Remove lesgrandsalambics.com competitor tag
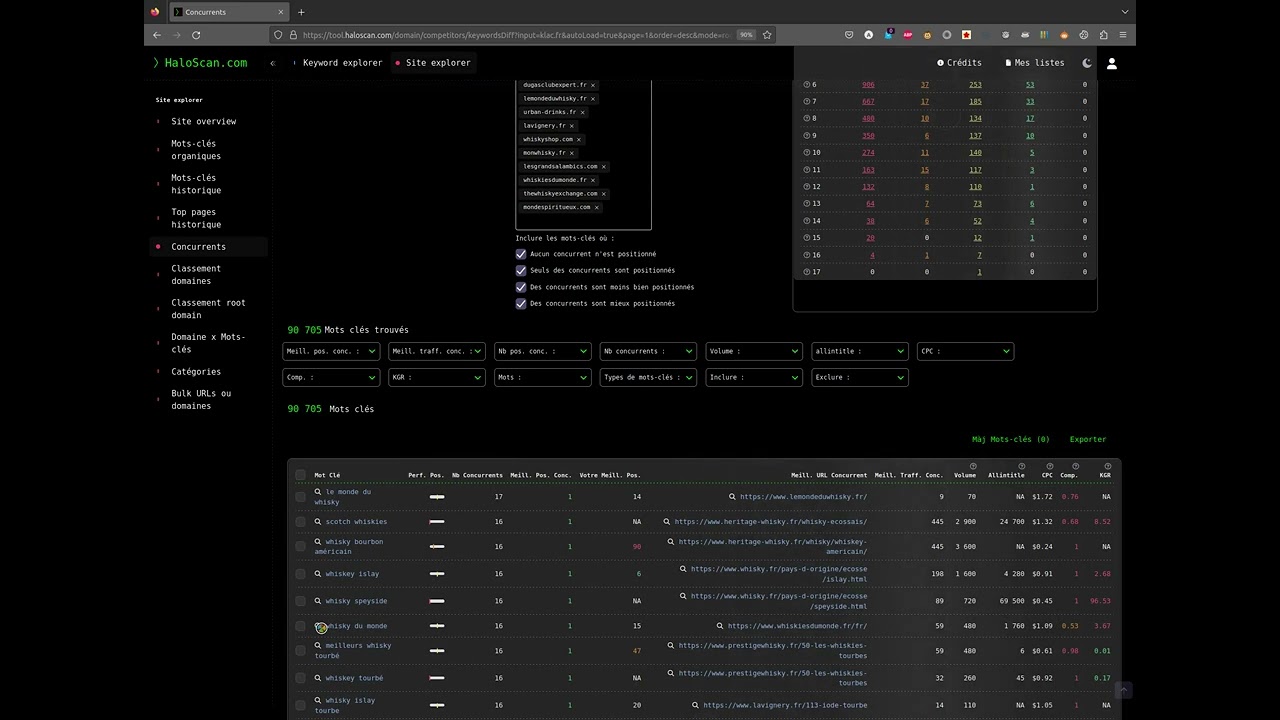 [604, 167]
